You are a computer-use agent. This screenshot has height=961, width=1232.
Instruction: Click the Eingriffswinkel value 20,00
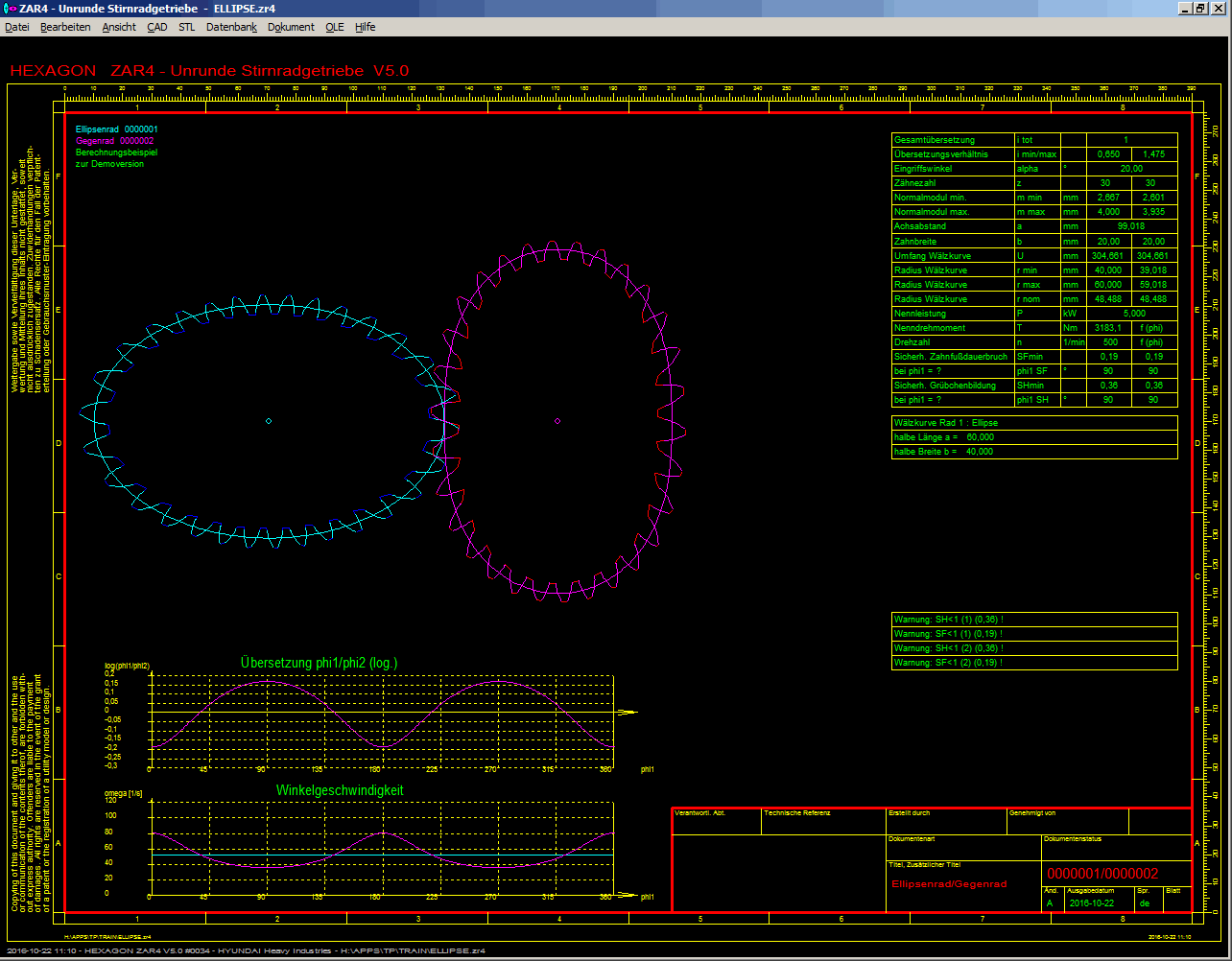tap(1131, 169)
